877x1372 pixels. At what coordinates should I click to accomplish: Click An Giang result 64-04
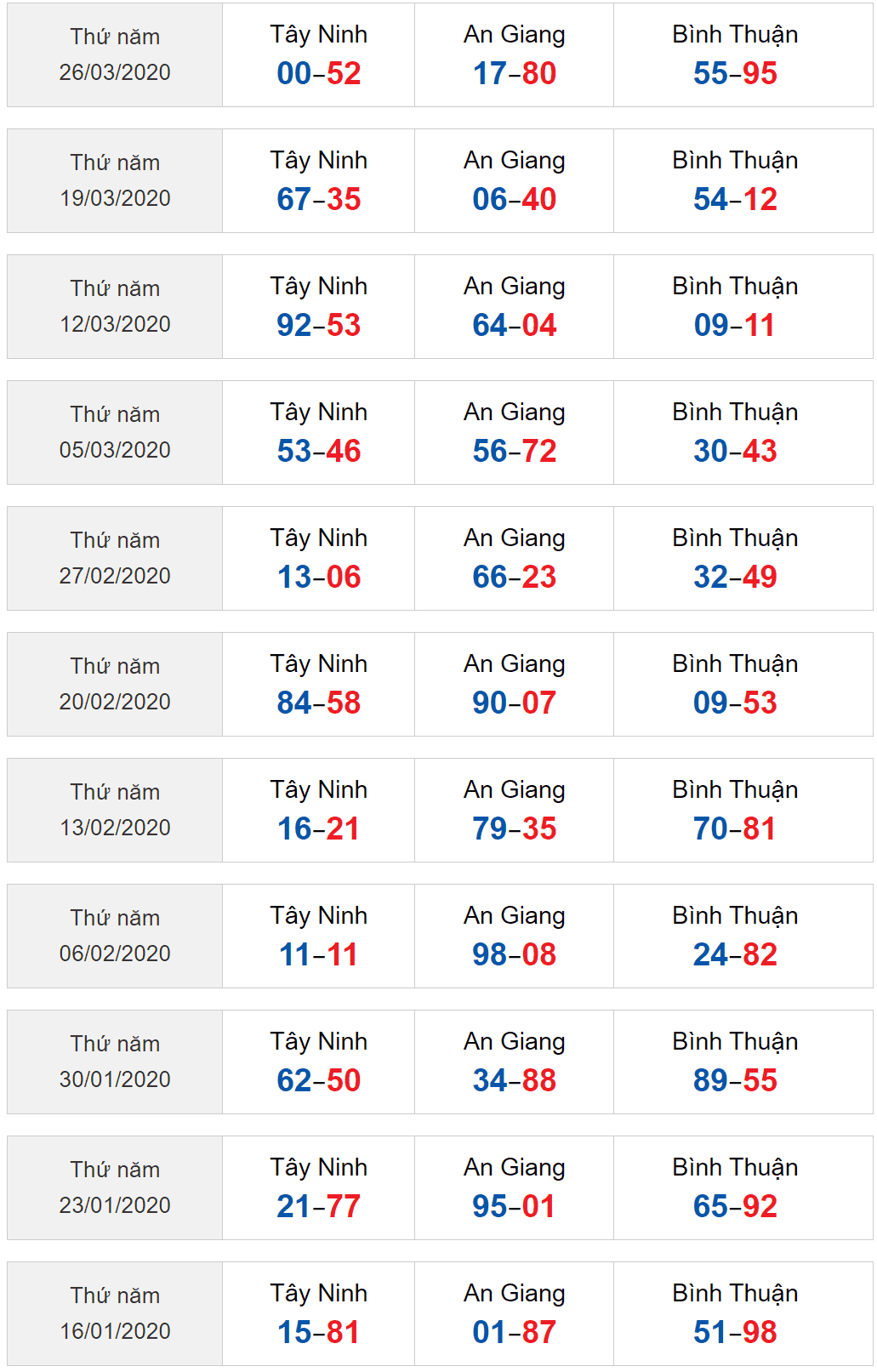pos(514,325)
